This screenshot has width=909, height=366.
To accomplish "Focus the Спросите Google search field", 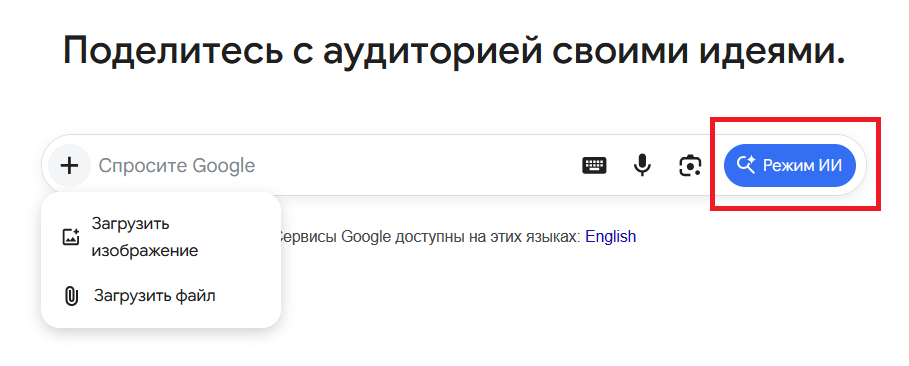I will click(x=336, y=166).
